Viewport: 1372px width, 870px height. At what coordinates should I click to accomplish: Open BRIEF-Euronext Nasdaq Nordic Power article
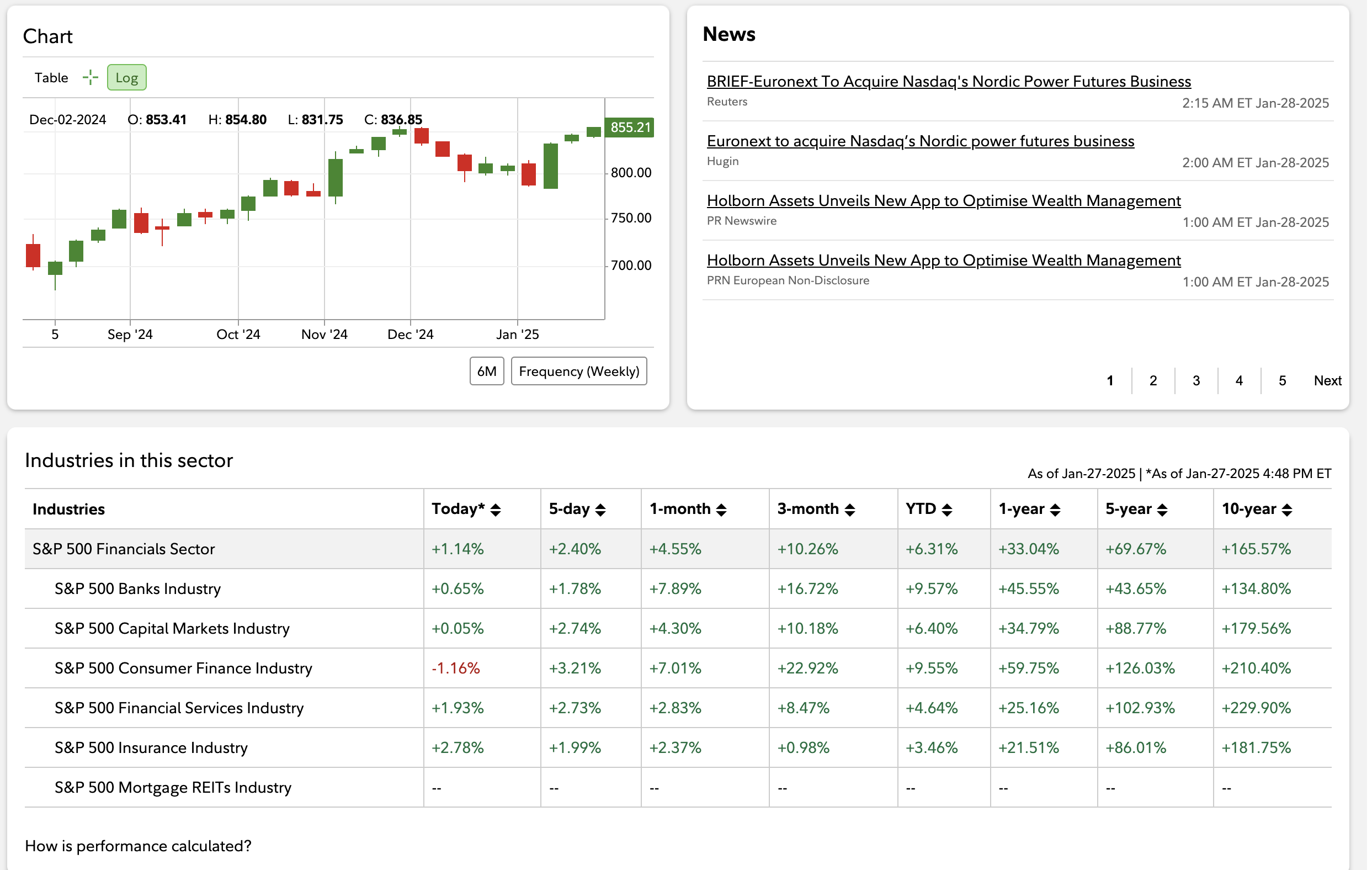[x=950, y=82]
